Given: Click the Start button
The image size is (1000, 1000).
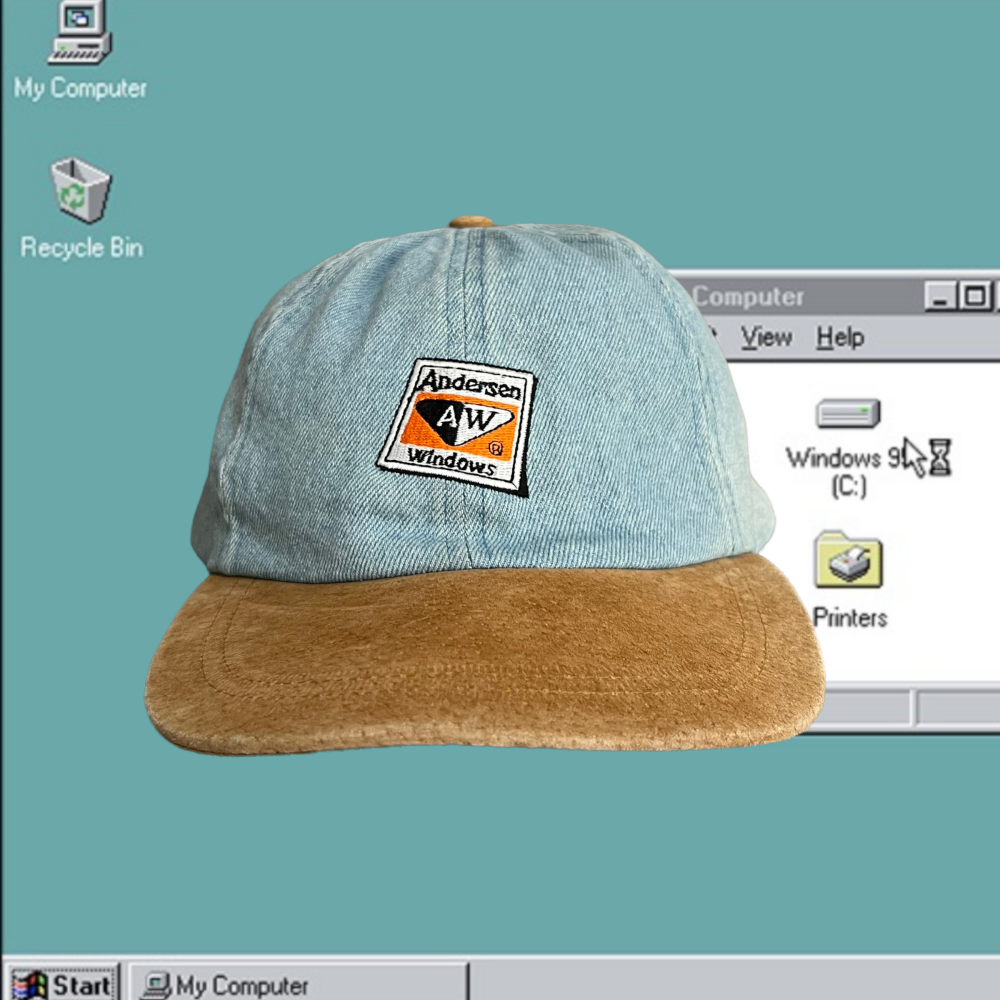Looking at the screenshot, I should pos(64,984).
